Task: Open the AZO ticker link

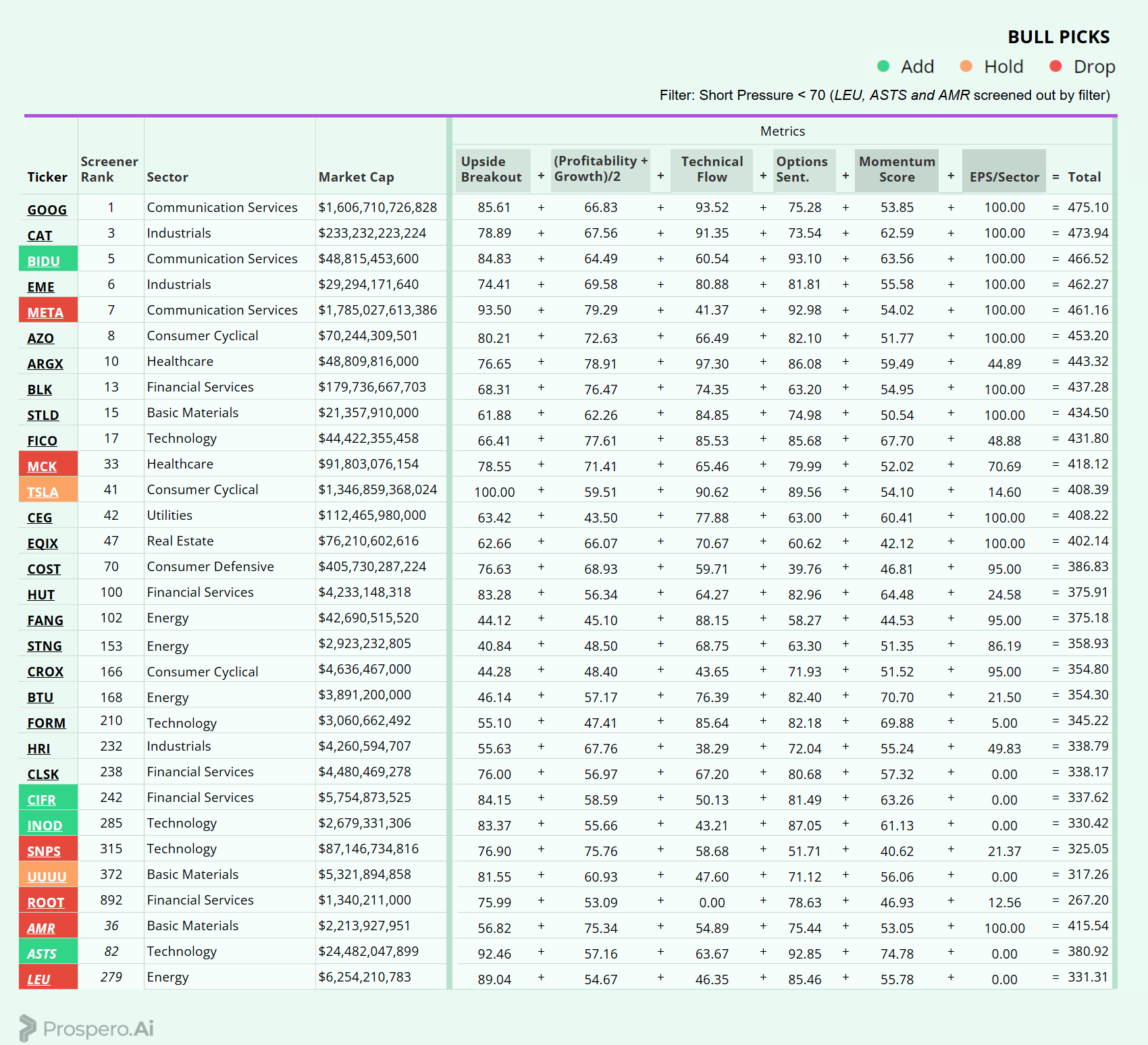Action: coord(41,338)
